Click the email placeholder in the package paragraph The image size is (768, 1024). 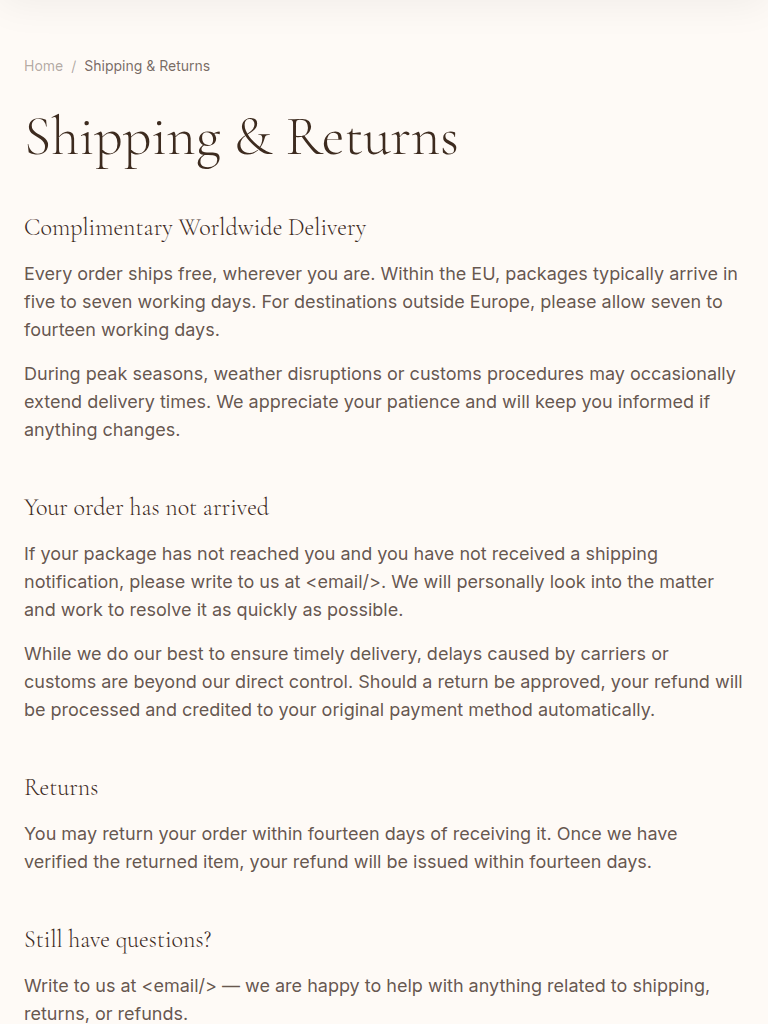(346, 582)
